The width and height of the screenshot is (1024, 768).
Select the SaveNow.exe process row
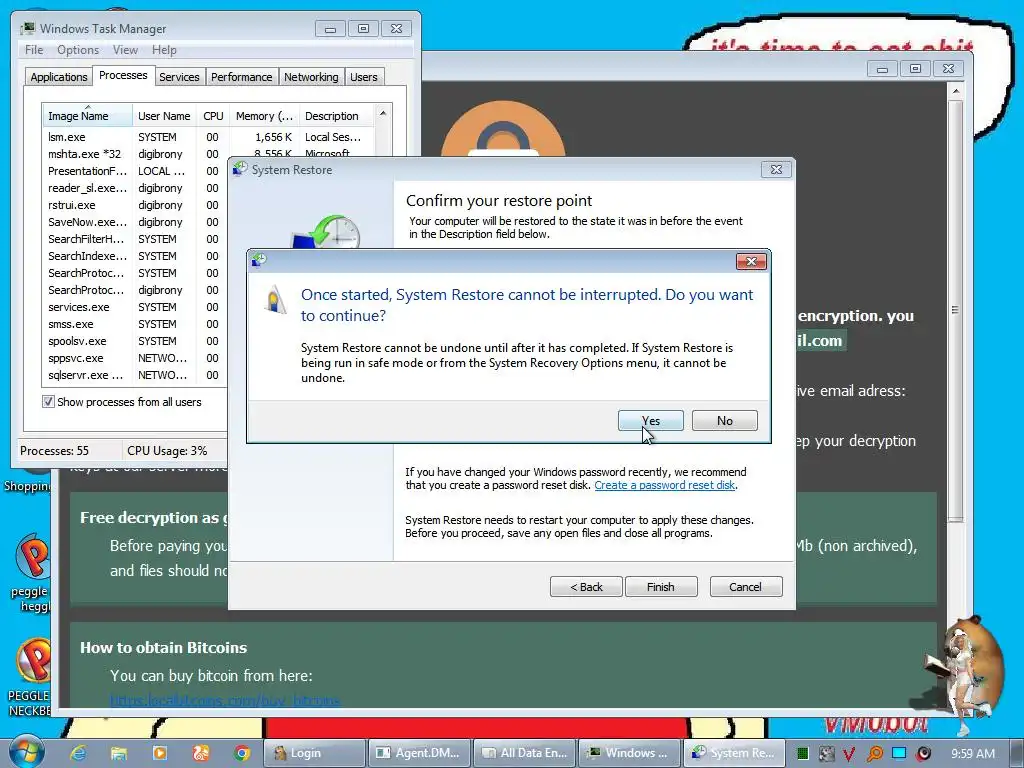pyautogui.click(x=135, y=222)
